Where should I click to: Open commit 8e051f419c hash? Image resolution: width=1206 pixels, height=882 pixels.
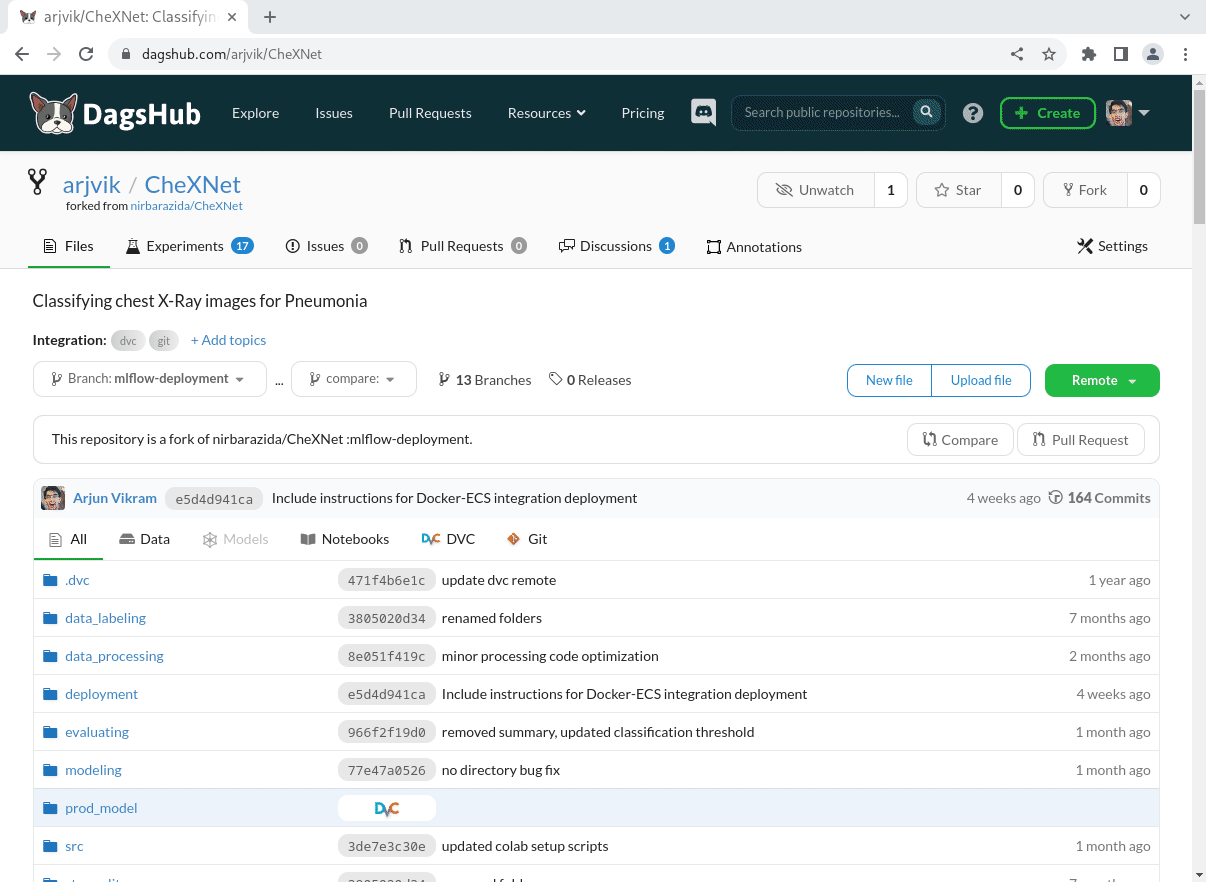click(x=386, y=656)
